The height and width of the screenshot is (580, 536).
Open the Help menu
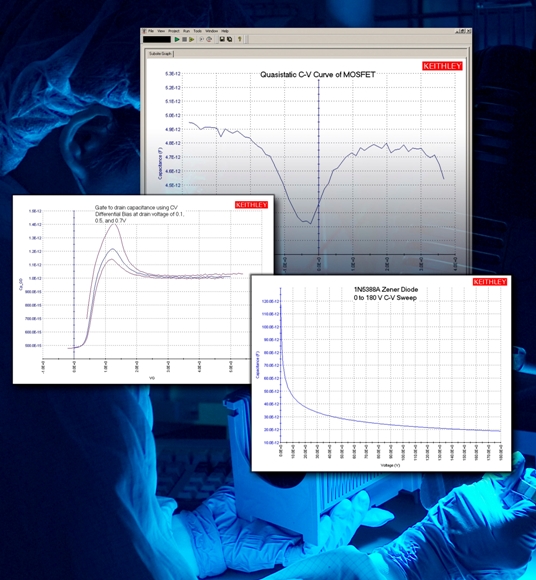(225, 31)
